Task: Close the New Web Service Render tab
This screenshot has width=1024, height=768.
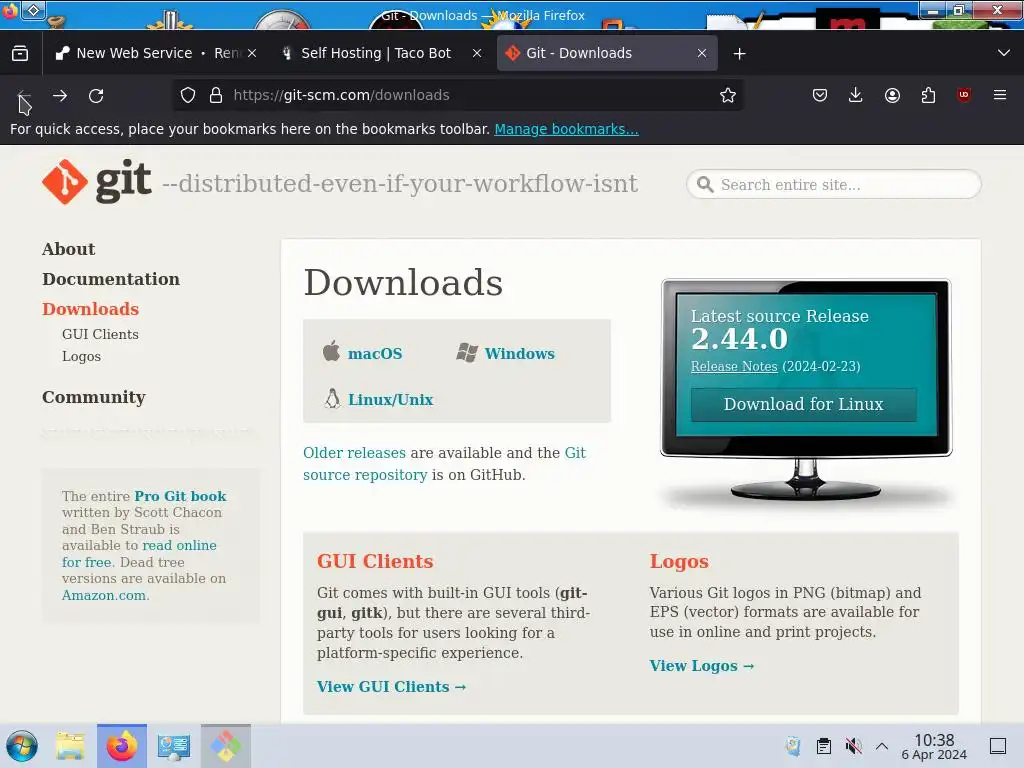Action: pyautogui.click(x=252, y=53)
